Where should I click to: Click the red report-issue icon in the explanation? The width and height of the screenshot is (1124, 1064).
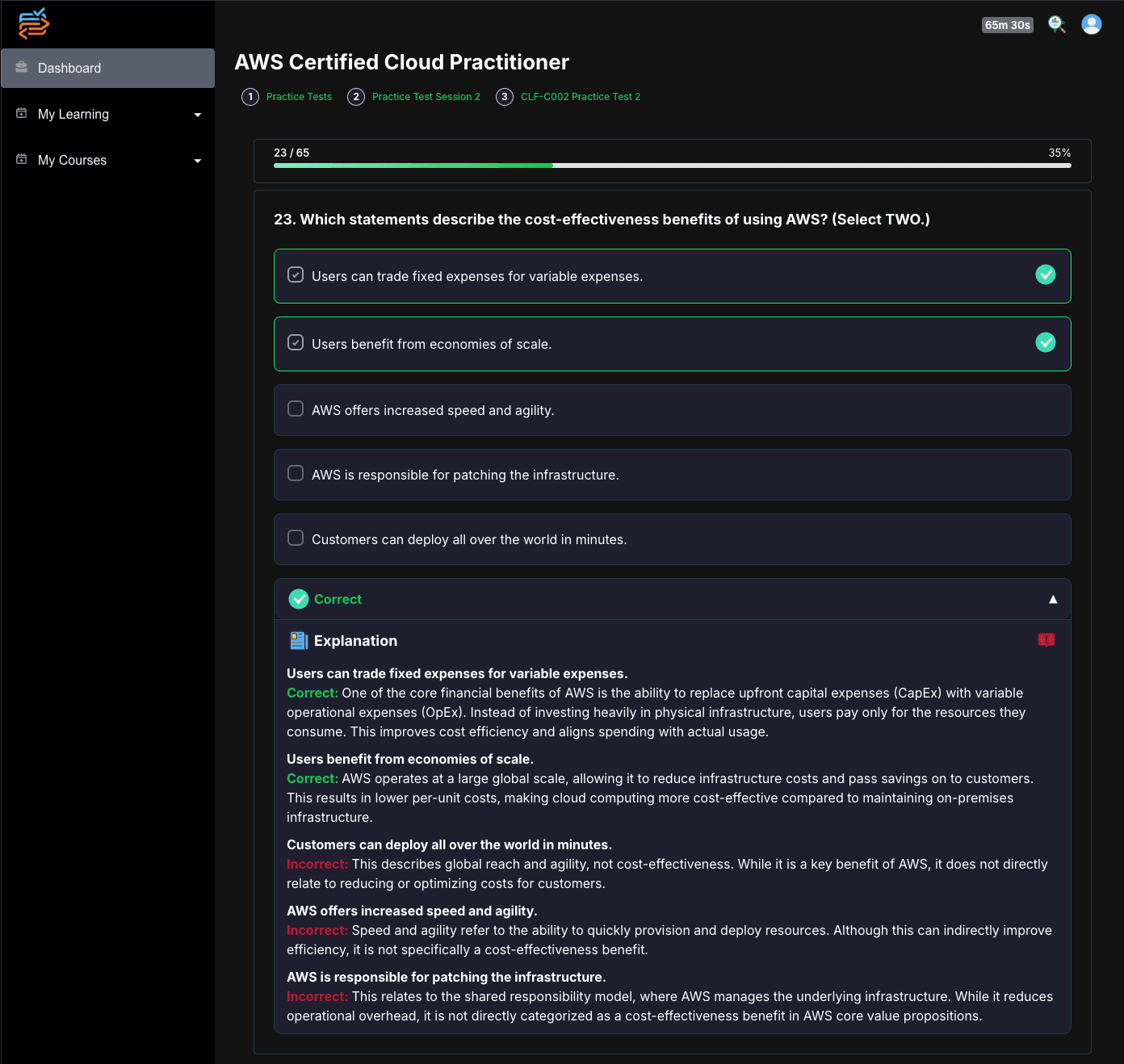point(1046,640)
